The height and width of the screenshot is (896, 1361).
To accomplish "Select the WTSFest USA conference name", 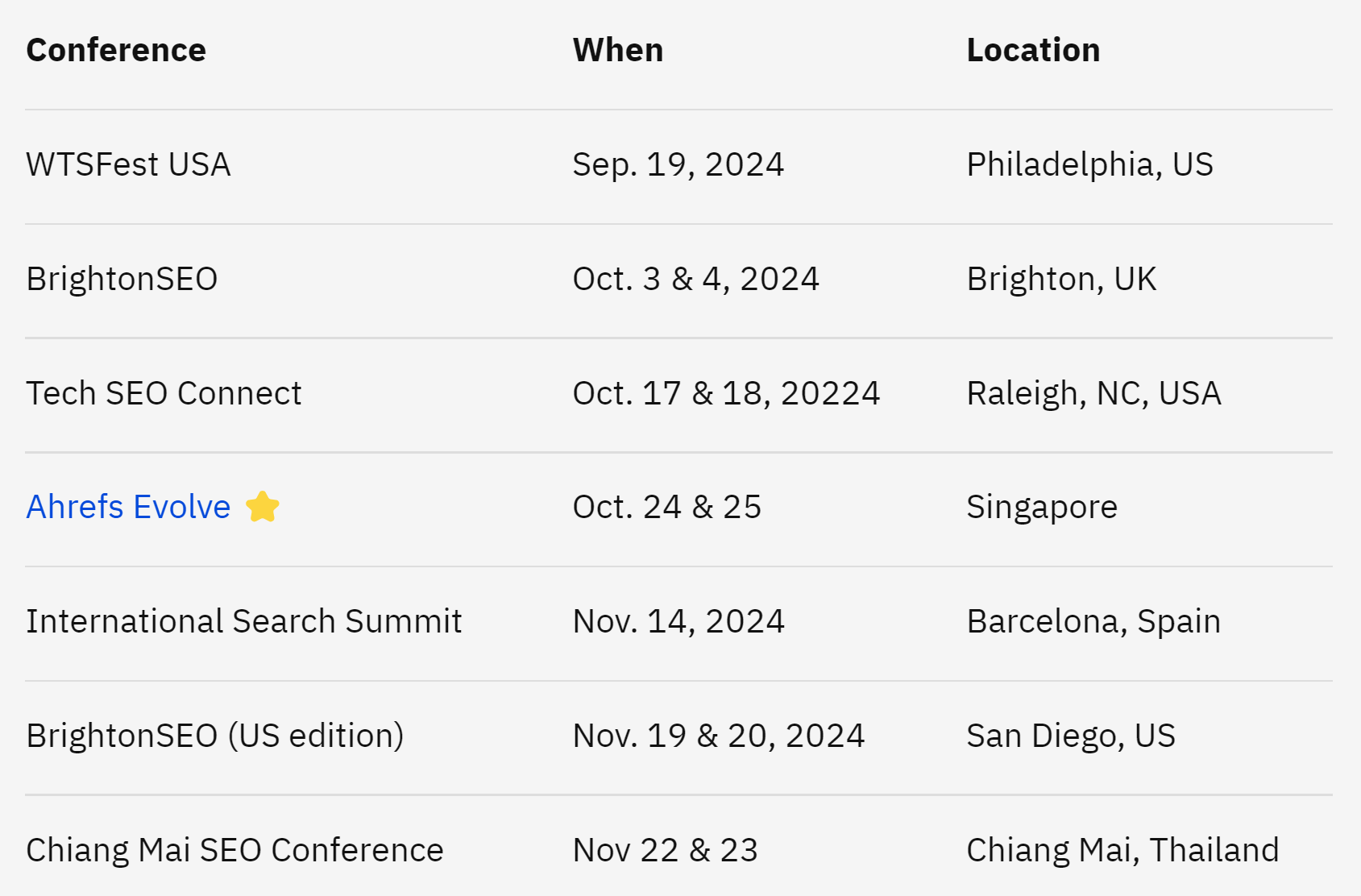I will [x=128, y=164].
